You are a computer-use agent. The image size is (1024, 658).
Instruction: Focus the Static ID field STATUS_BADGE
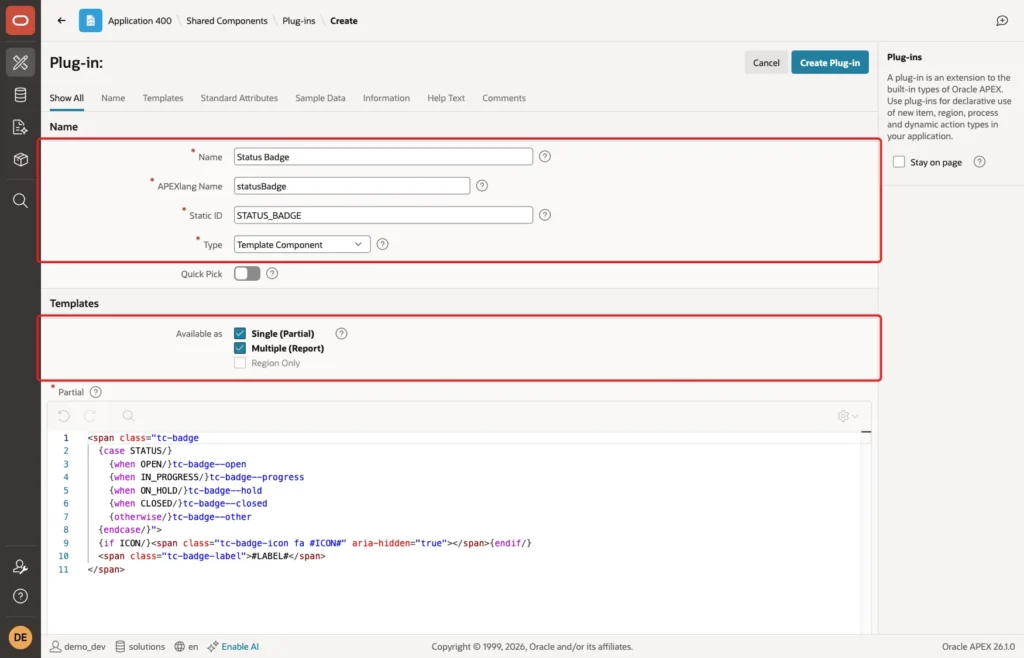(383, 215)
